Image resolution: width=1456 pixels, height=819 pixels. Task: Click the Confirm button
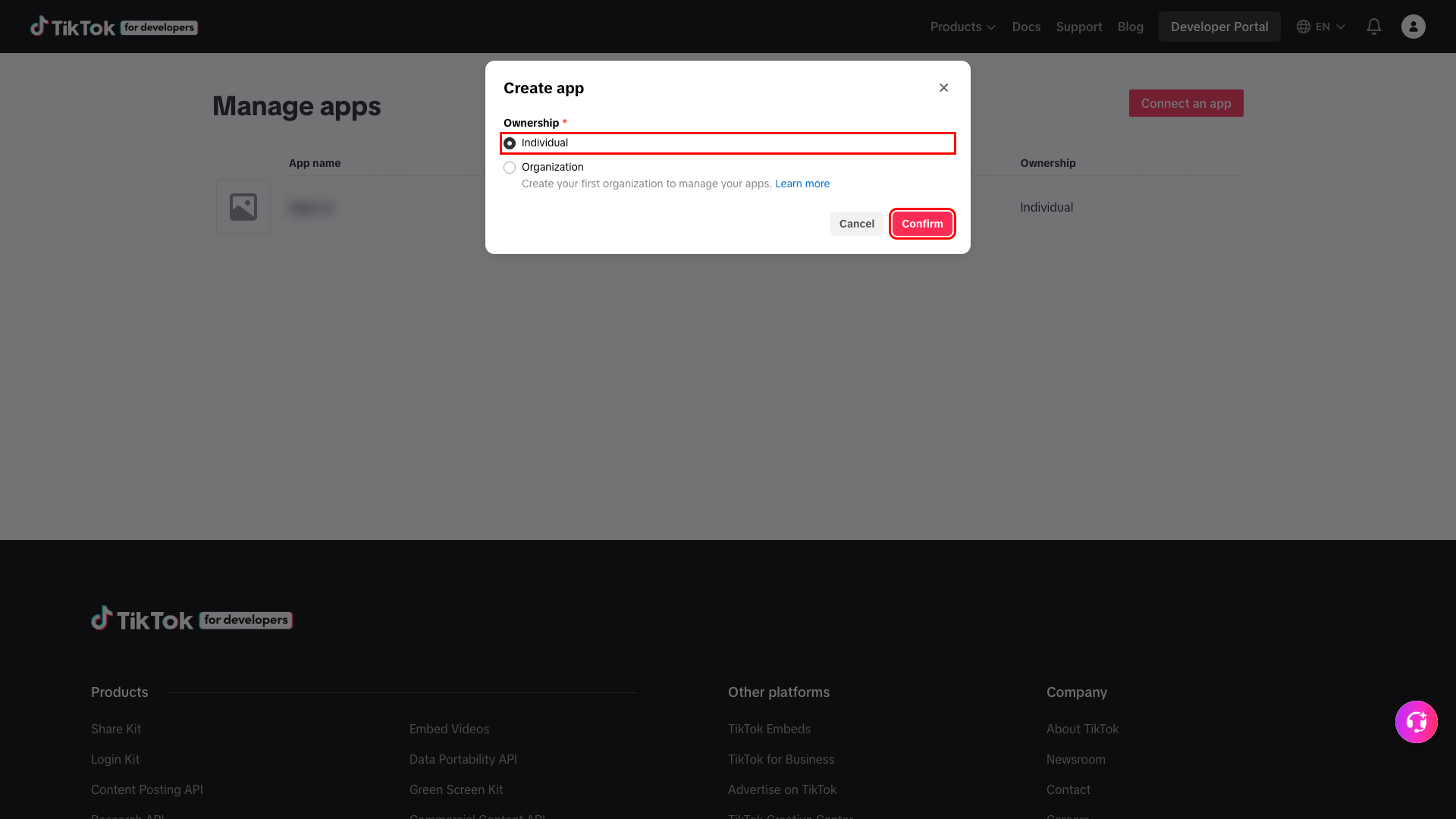(x=922, y=224)
